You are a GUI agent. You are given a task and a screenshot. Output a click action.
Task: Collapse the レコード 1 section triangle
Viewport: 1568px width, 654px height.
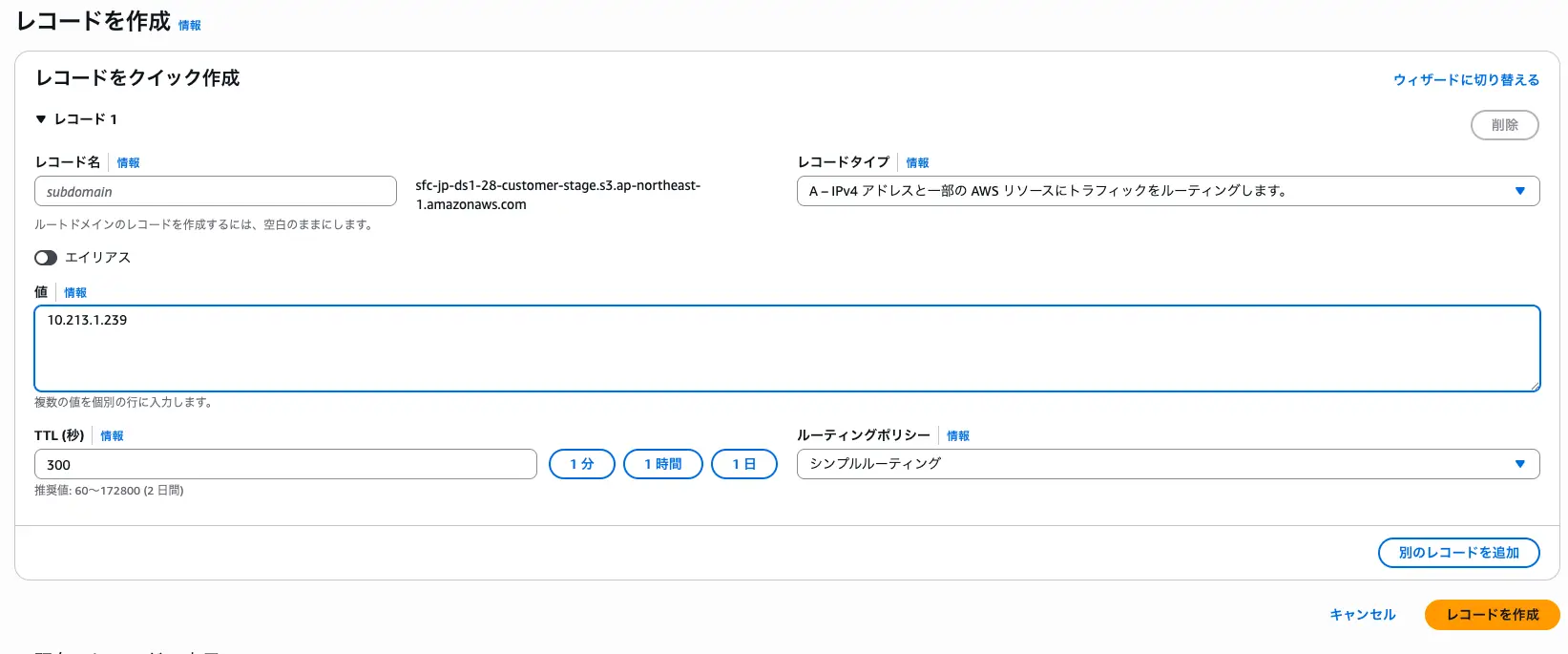[41, 119]
